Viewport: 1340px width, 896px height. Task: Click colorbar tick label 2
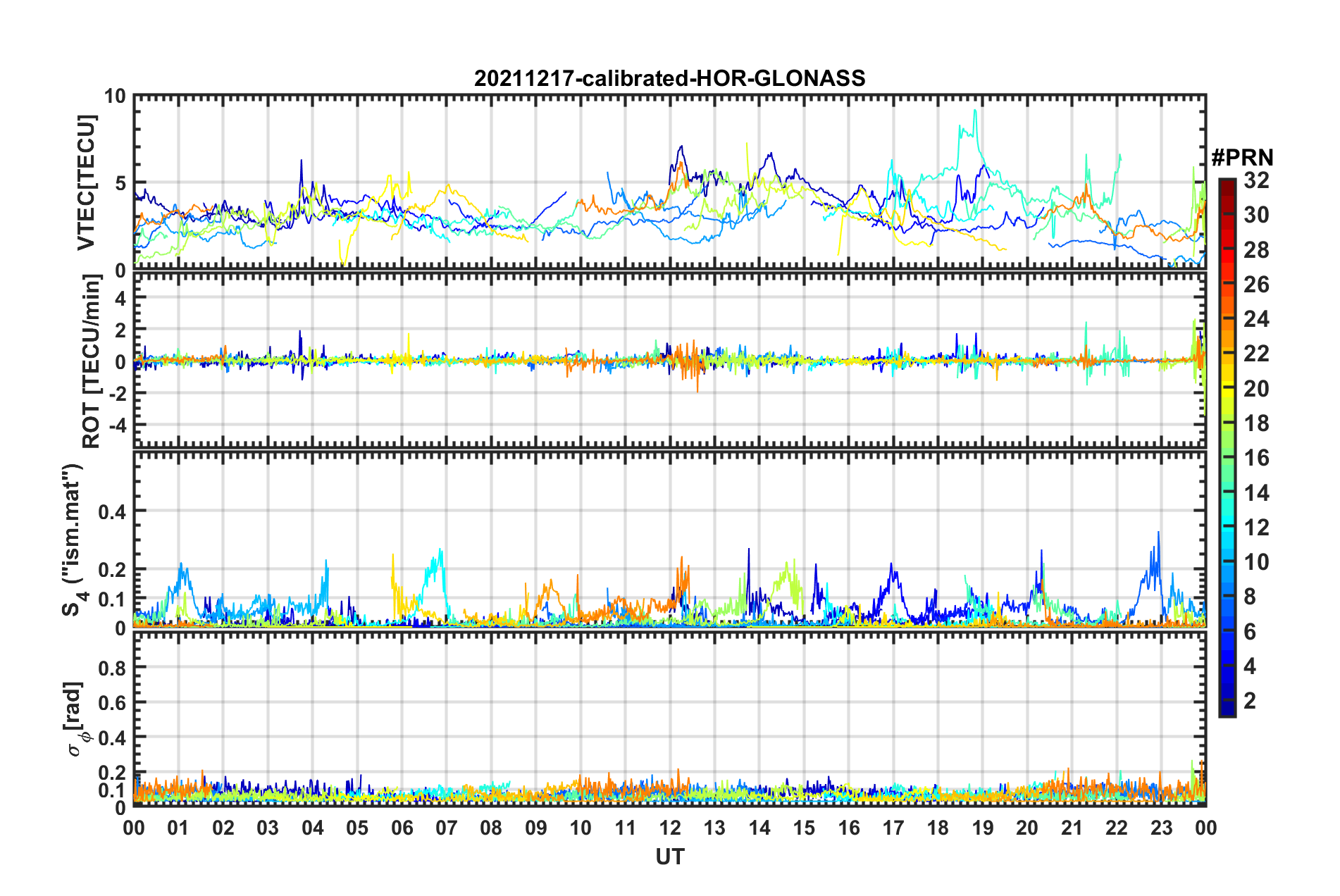tap(1250, 700)
